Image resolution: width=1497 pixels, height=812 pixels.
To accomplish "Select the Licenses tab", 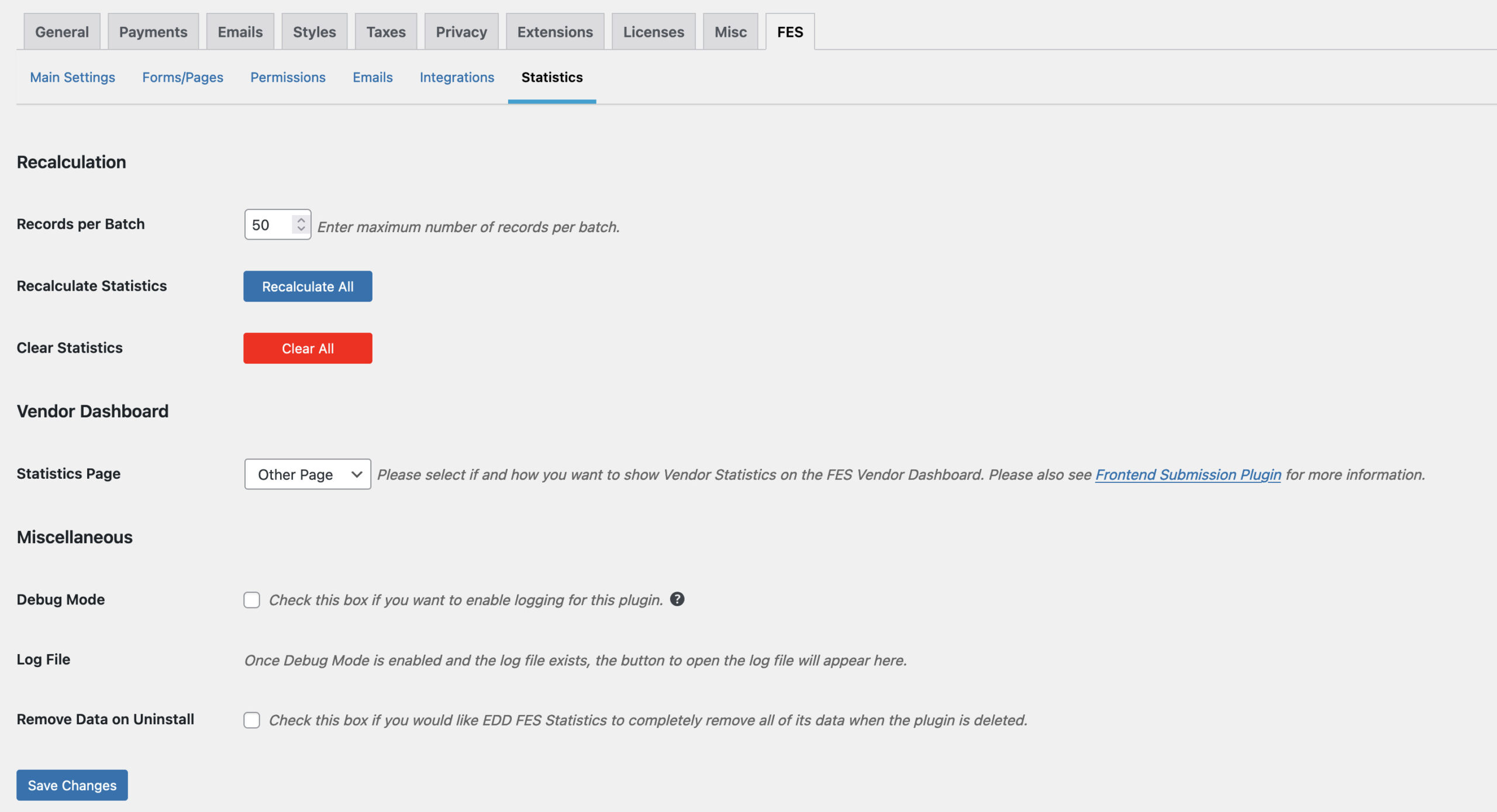I will (653, 32).
